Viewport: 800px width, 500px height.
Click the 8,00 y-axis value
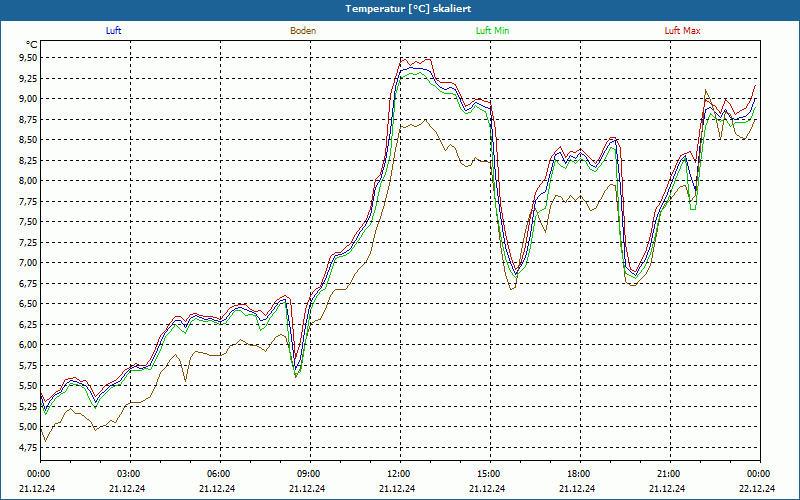point(27,181)
